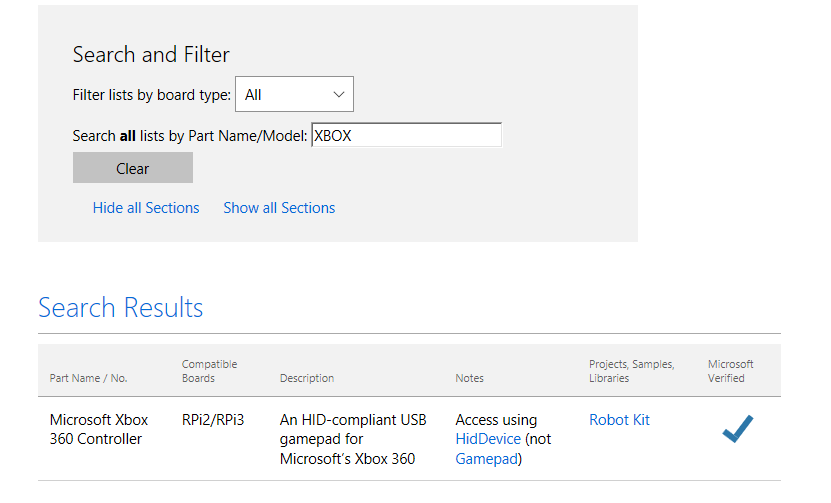Click the 'Search all lists by Part Name/Model' label
The width and height of the screenshot is (831, 503).
[x=190, y=136]
